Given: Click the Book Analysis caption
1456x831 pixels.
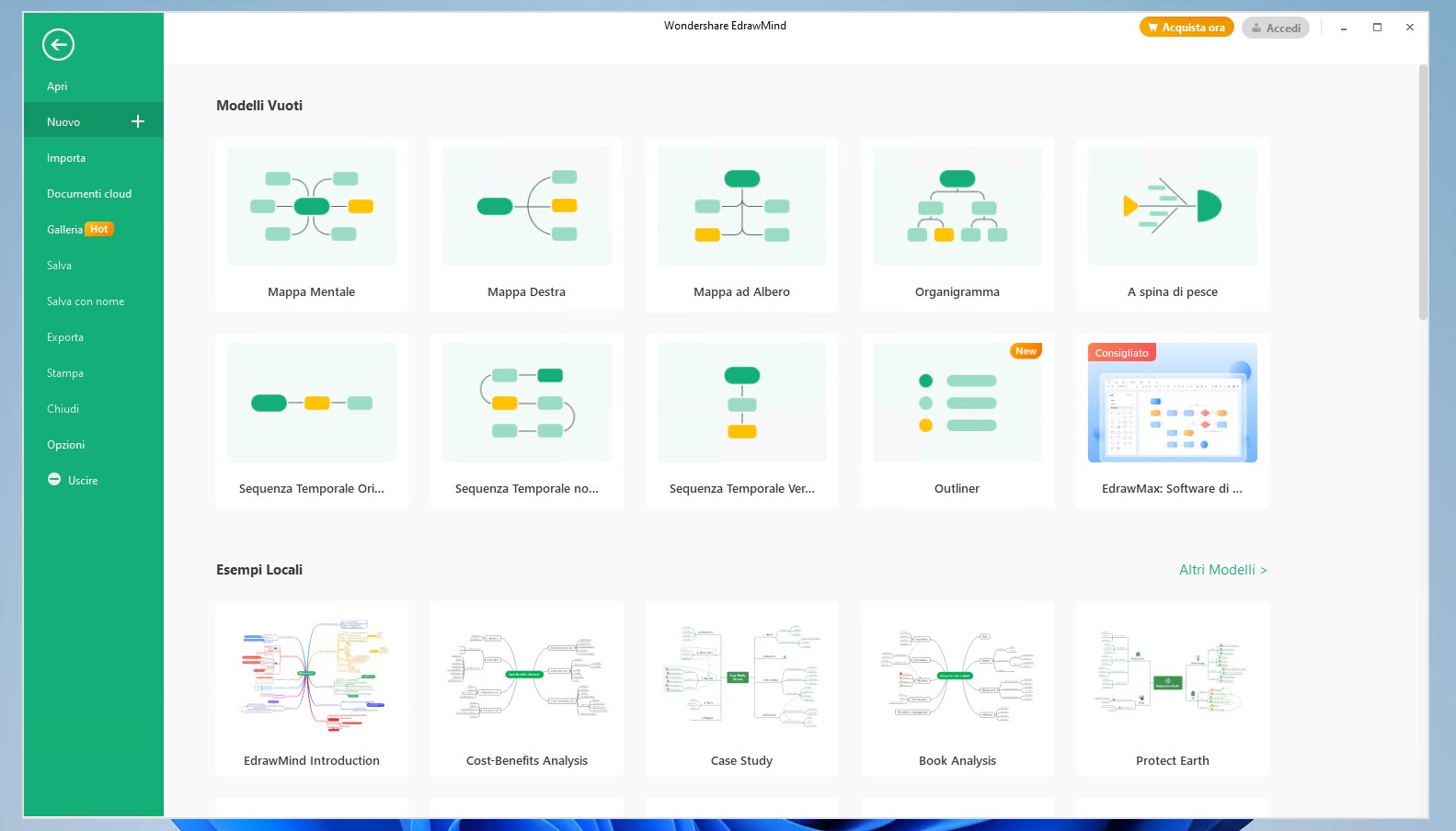Looking at the screenshot, I should point(957,761).
